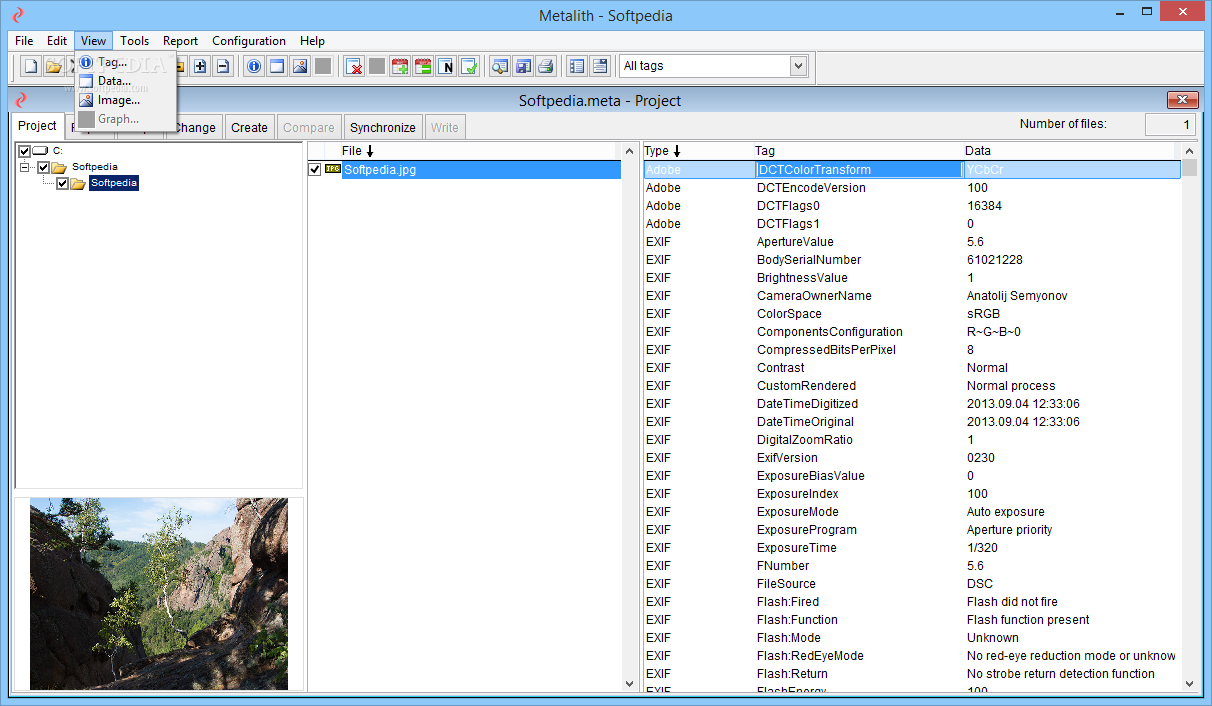The width and height of the screenshot is (1212, 706).
Task: Click the C: drive icon in tree
Action: 41,150
